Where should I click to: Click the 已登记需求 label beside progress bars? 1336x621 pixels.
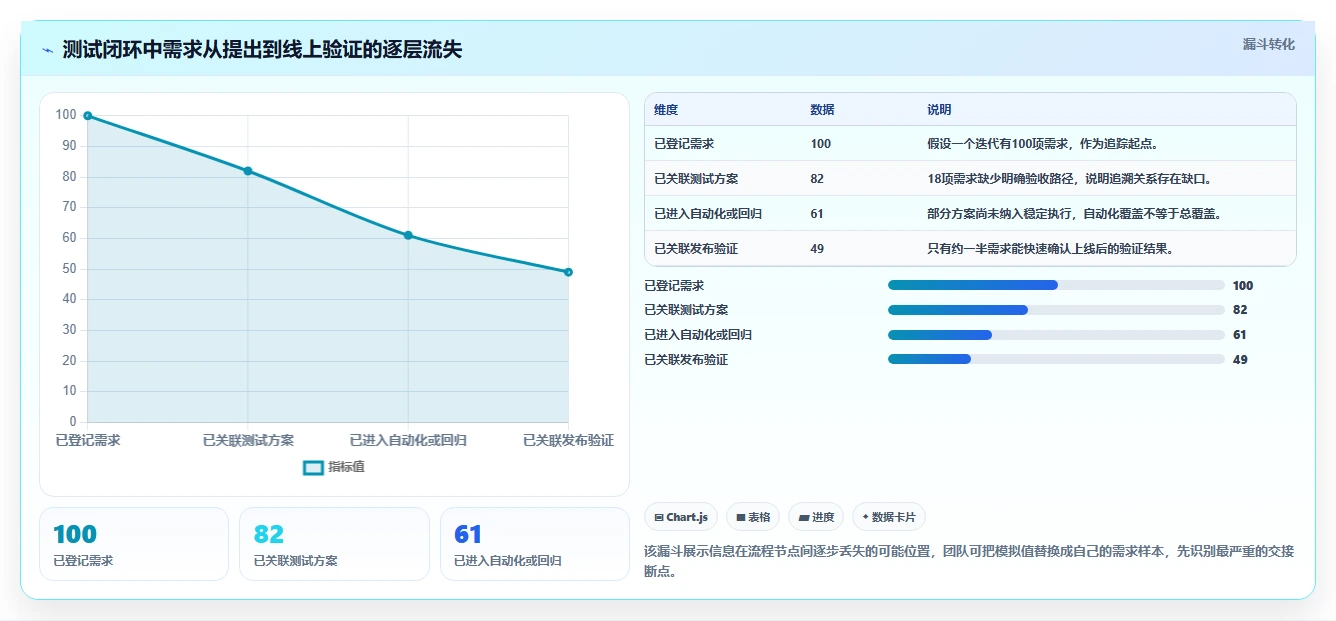[x=674, y=286]
